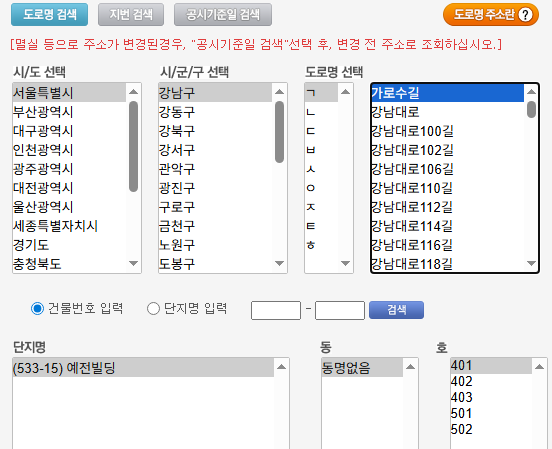Select 대구광역시 in the city list
This screenshot has height=449, width=552.
coord(69,131)
